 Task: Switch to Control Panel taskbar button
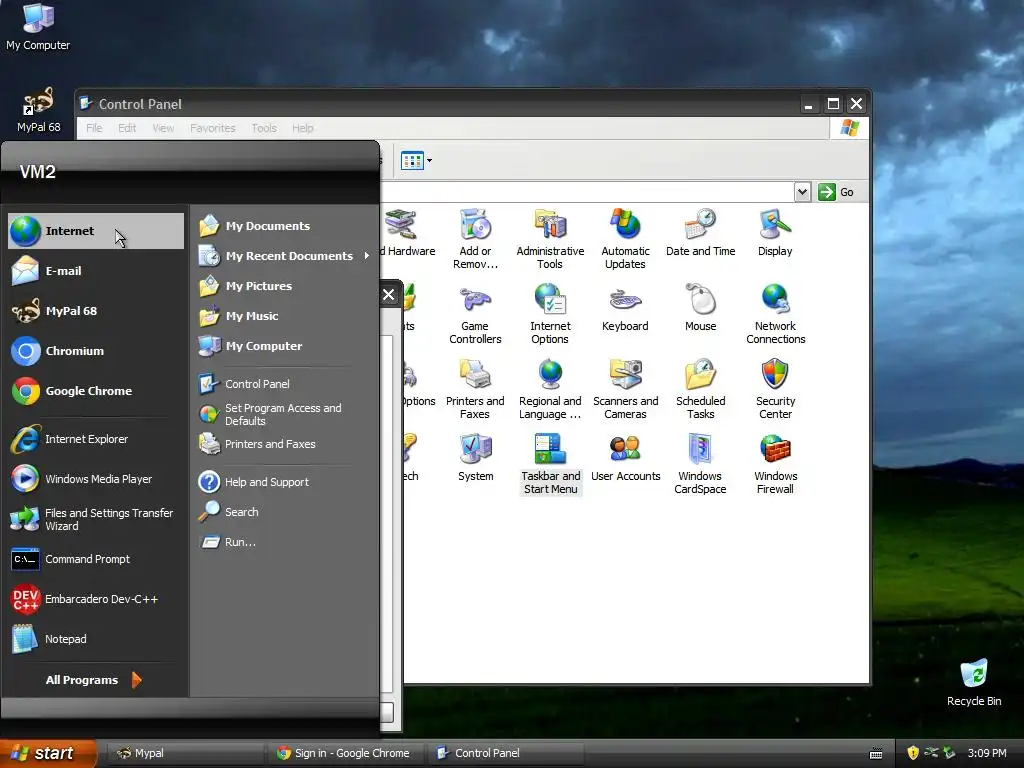[505, 753]
